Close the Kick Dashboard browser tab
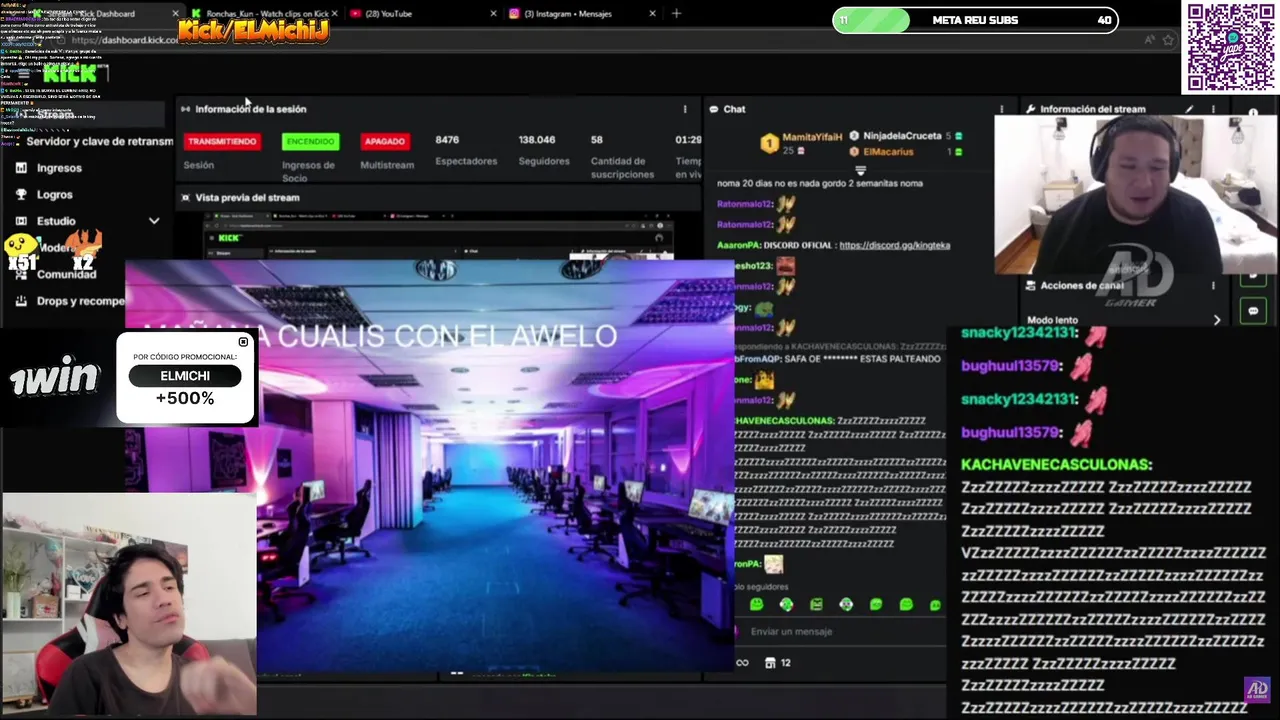1280x720 pixels. click(176, 14)
